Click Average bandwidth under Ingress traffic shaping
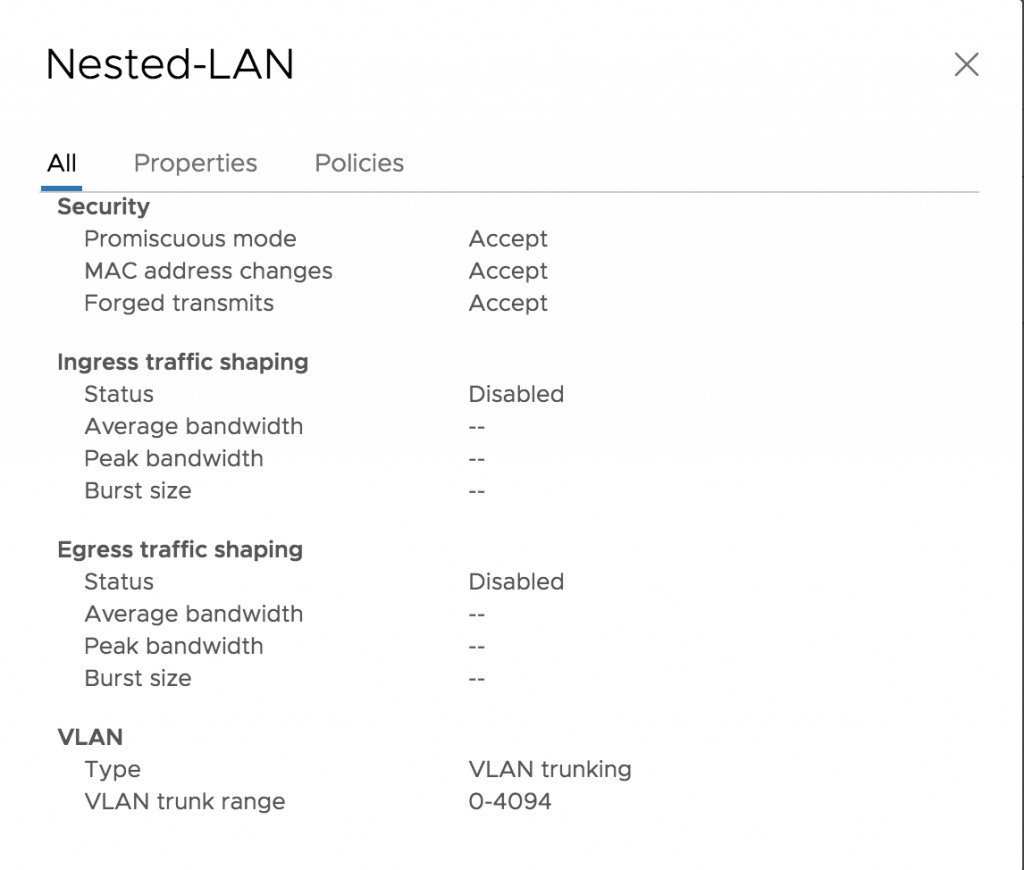The height and width of the screenshot is (870, 1024). coord(193,426)
